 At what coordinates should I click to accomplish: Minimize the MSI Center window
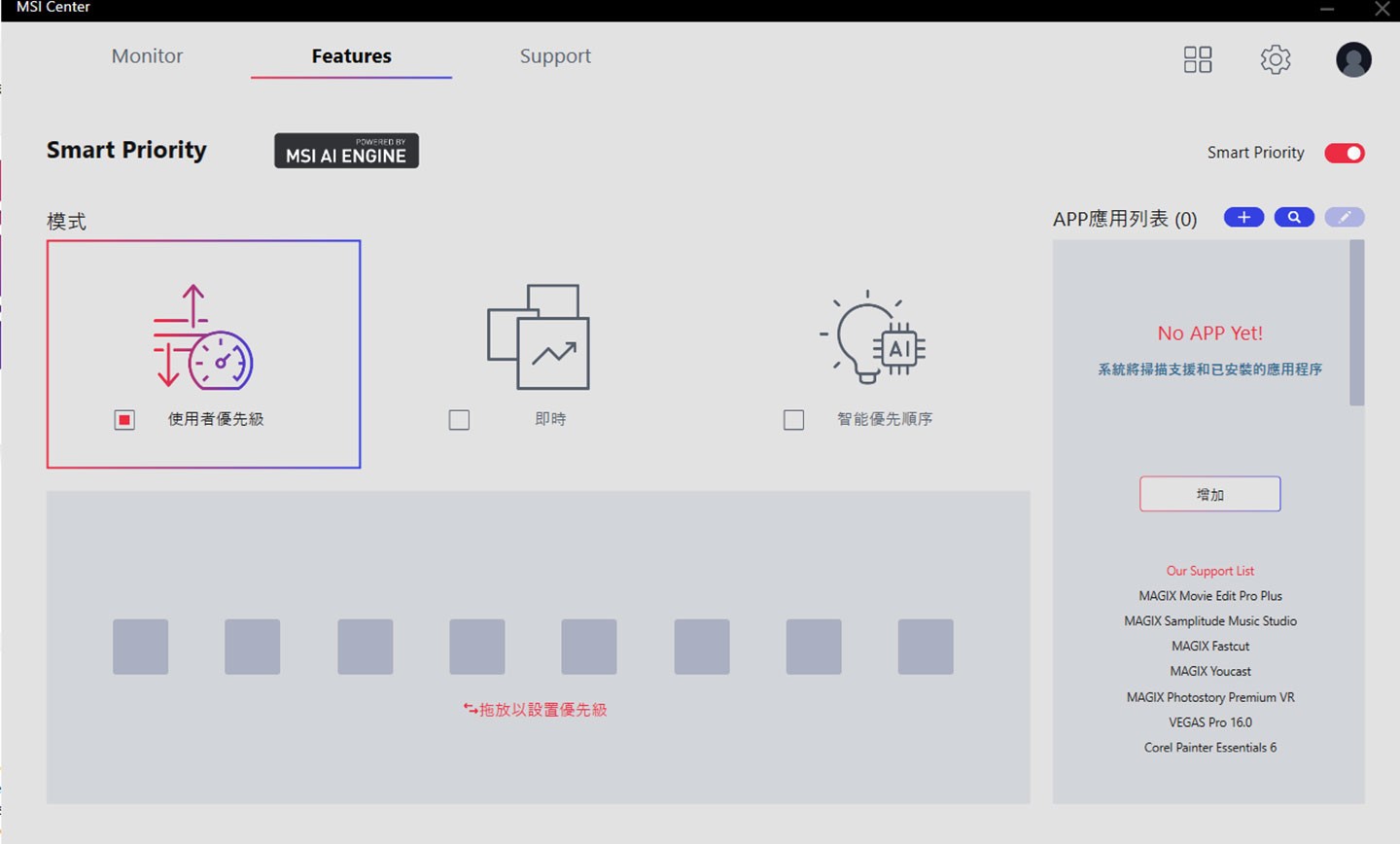pos(1327,9)
